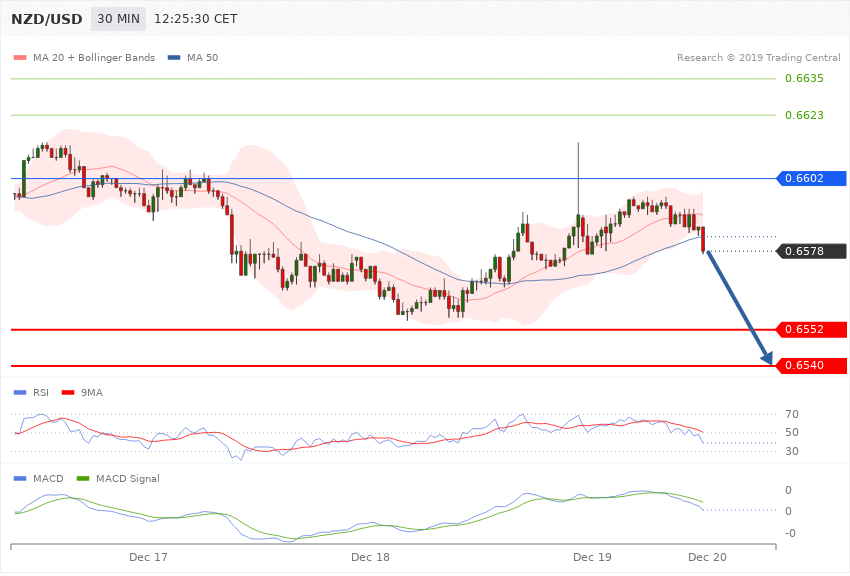The image size is (850, 576).
Task: Click the Research © 2019 Trading Central credit
Action: [758, 57]
